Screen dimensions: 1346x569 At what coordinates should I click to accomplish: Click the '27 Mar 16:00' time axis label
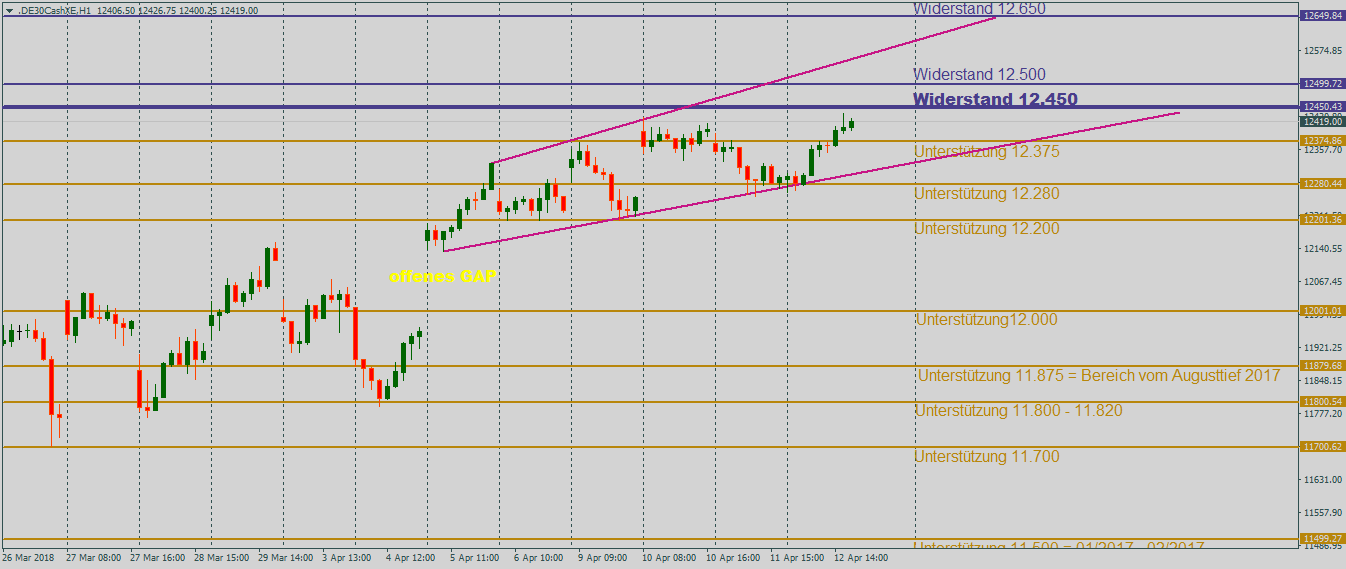(158, 557)
